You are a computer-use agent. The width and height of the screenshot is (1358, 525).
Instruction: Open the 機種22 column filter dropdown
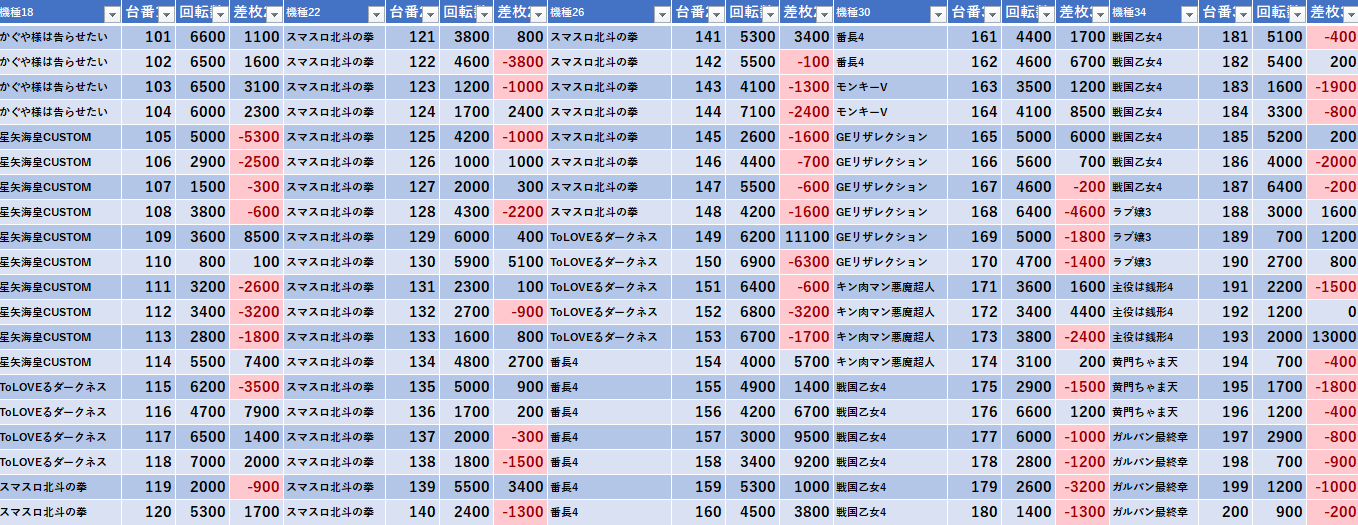pos(375,13)
